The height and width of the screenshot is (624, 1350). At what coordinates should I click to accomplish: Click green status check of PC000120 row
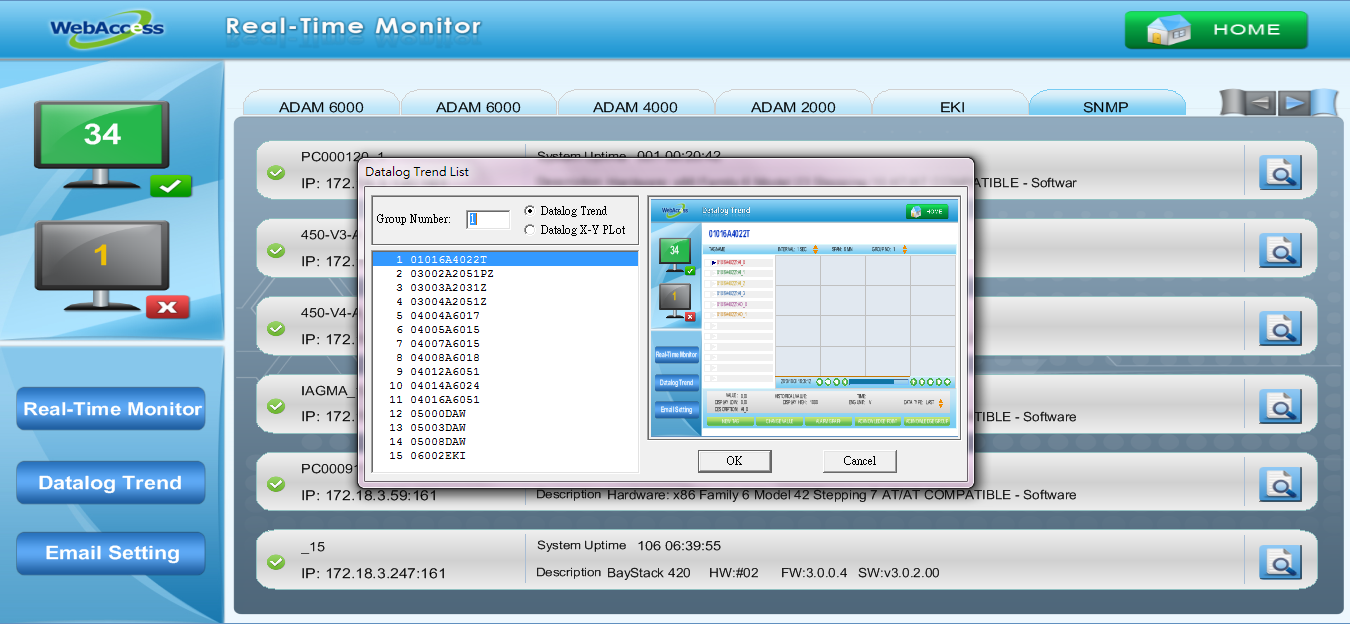tap(276, 172)
